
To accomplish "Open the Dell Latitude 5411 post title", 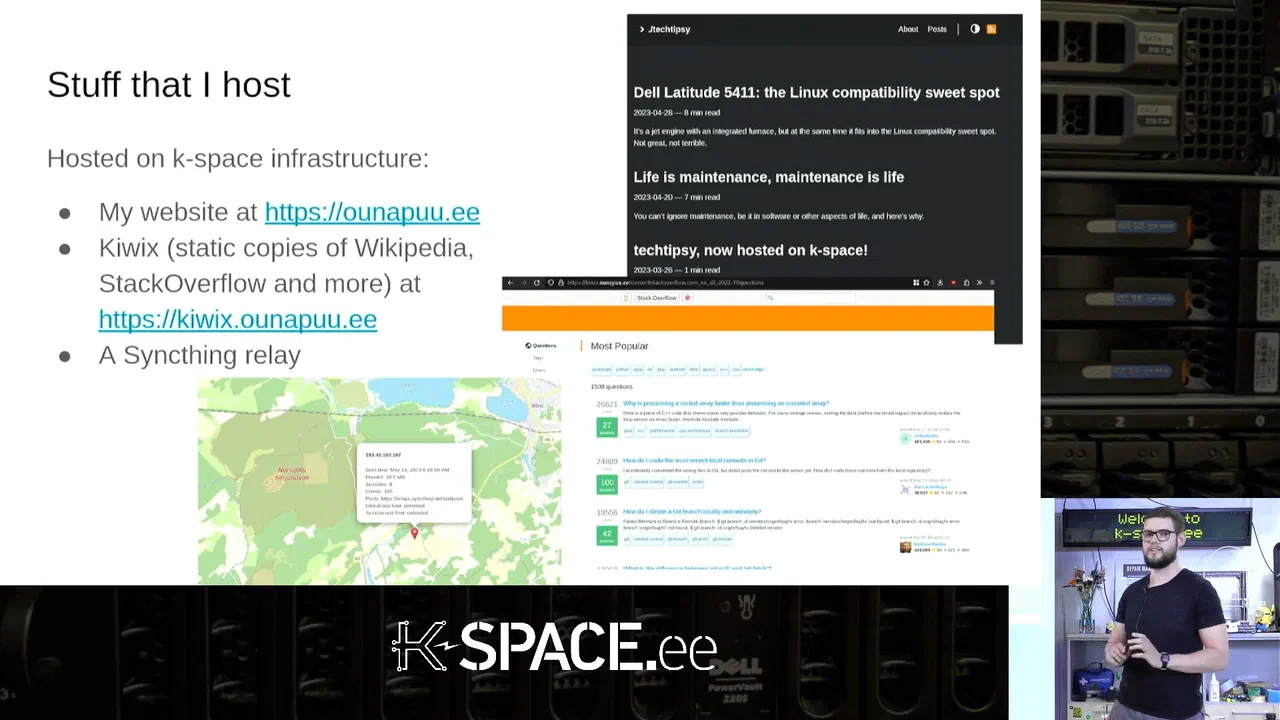I will [x=816, y=92].
